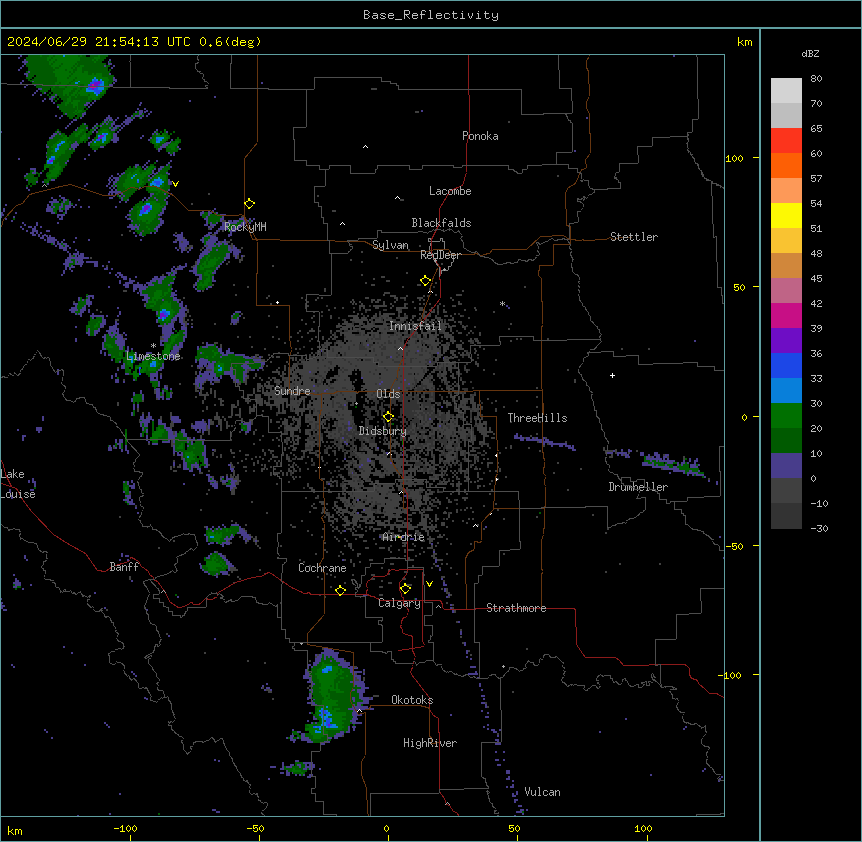Viewport: 862px width, 842px height.
Task: Click the Drumheller city label
Action: pyautogui.click(x=638, y=487)
